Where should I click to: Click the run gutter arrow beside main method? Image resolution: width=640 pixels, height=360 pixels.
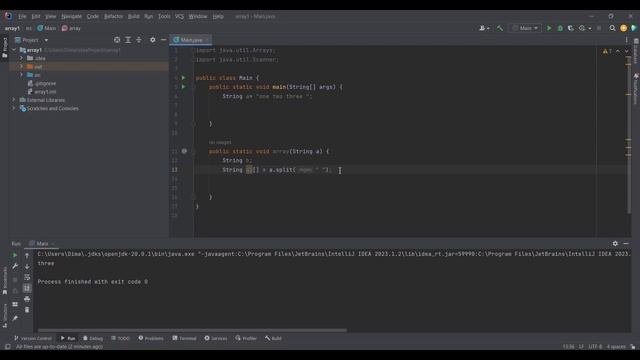click(184, 87)
